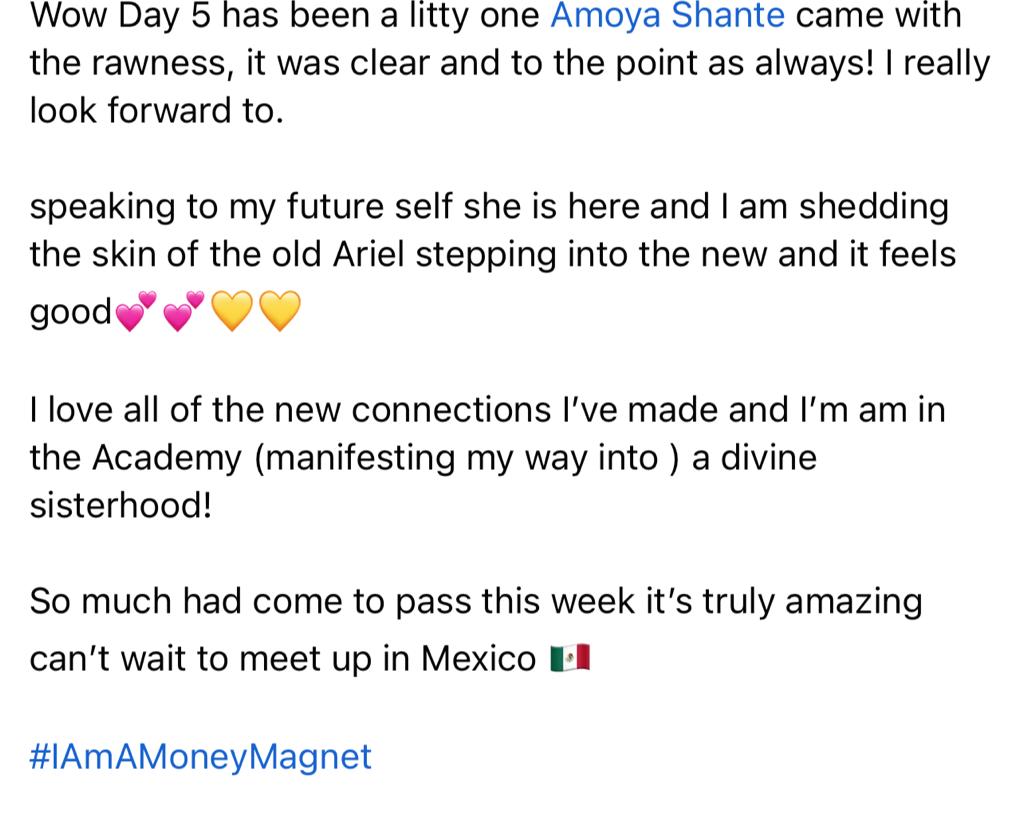1024x825 pixels.
Task: Click the Mexico flag emoji
Action: 571,658
